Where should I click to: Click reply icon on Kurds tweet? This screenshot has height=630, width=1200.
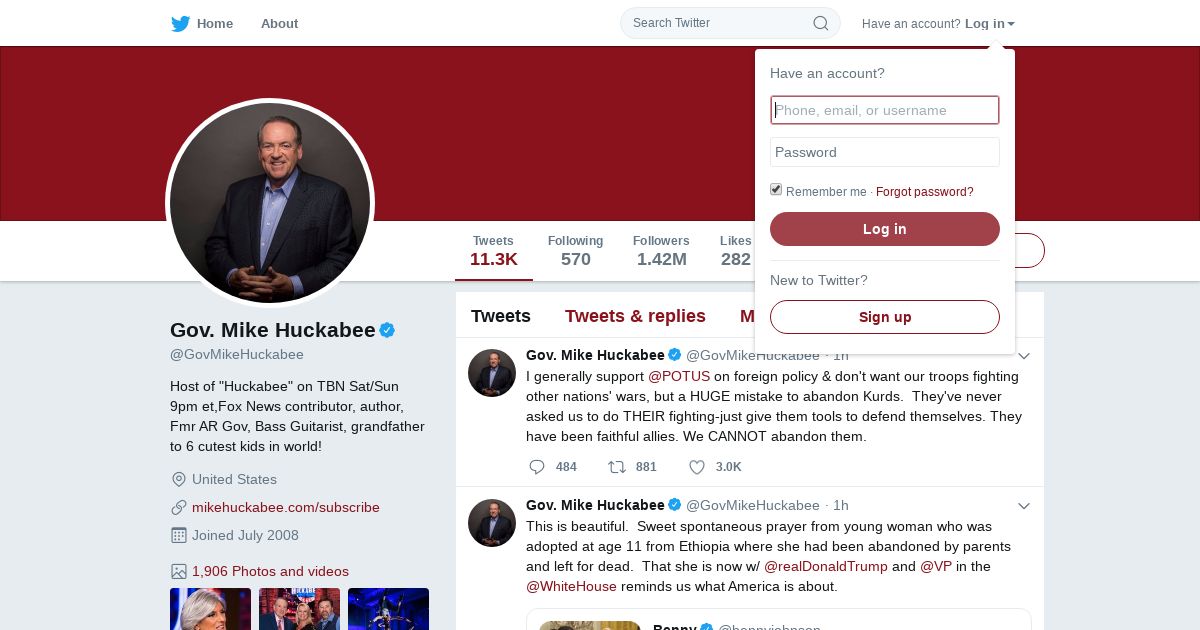(537, 467)
